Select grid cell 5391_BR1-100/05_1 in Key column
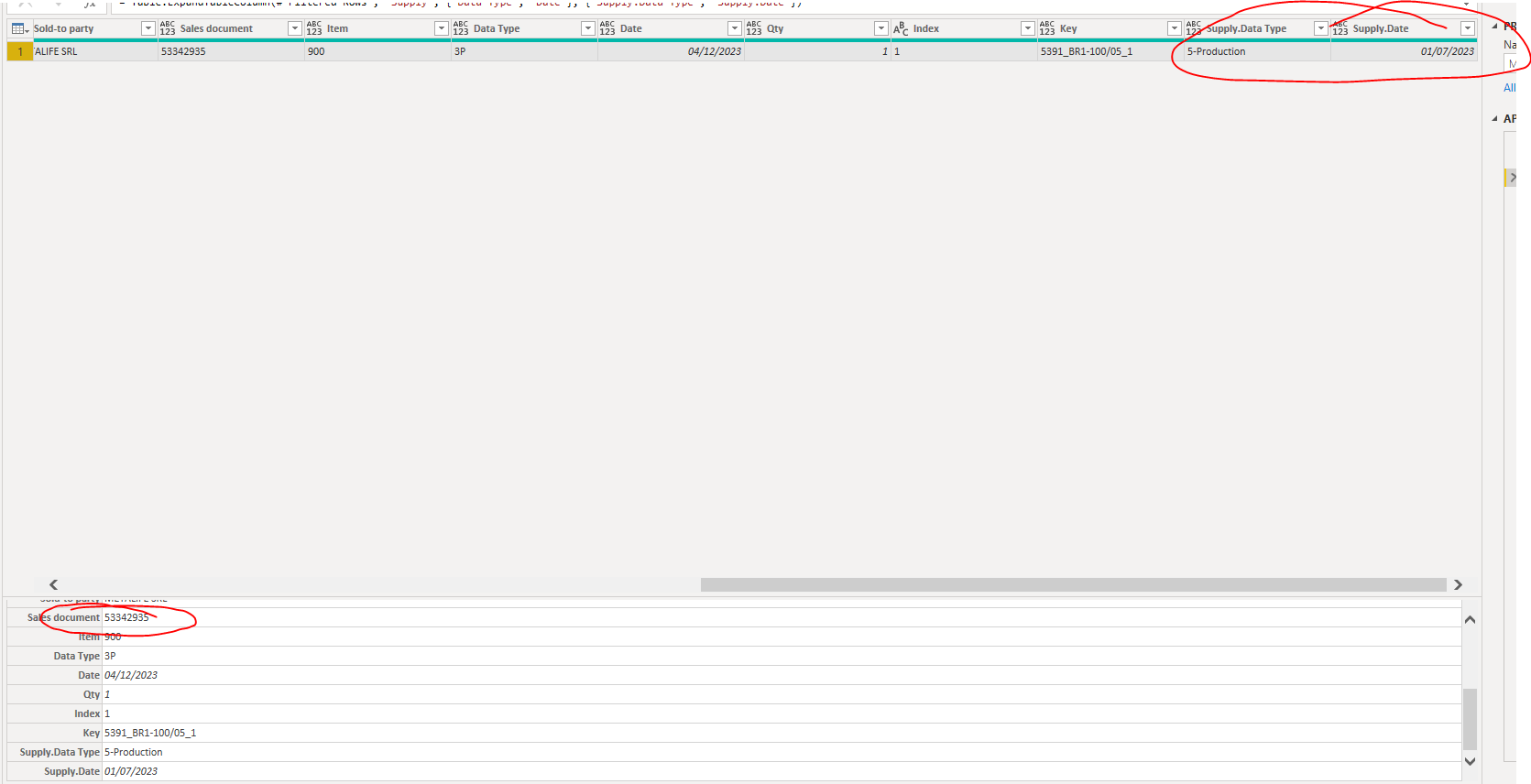1531x784 pixels. click(x=1110, y=51)
